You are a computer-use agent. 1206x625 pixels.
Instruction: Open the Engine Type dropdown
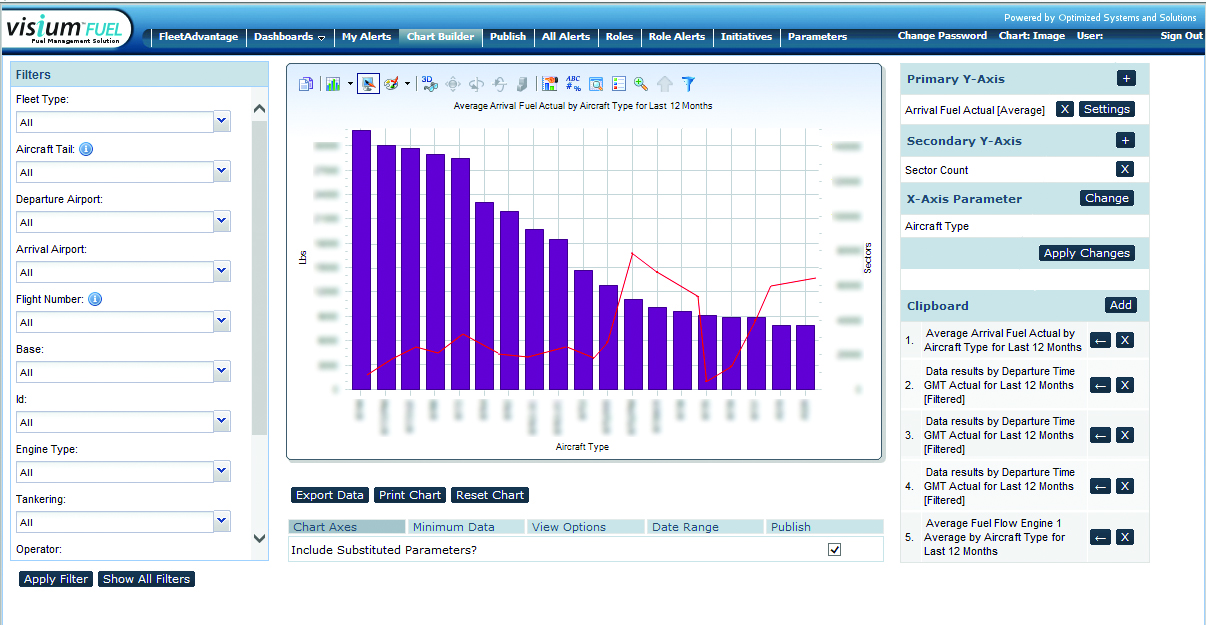[222, 471]
